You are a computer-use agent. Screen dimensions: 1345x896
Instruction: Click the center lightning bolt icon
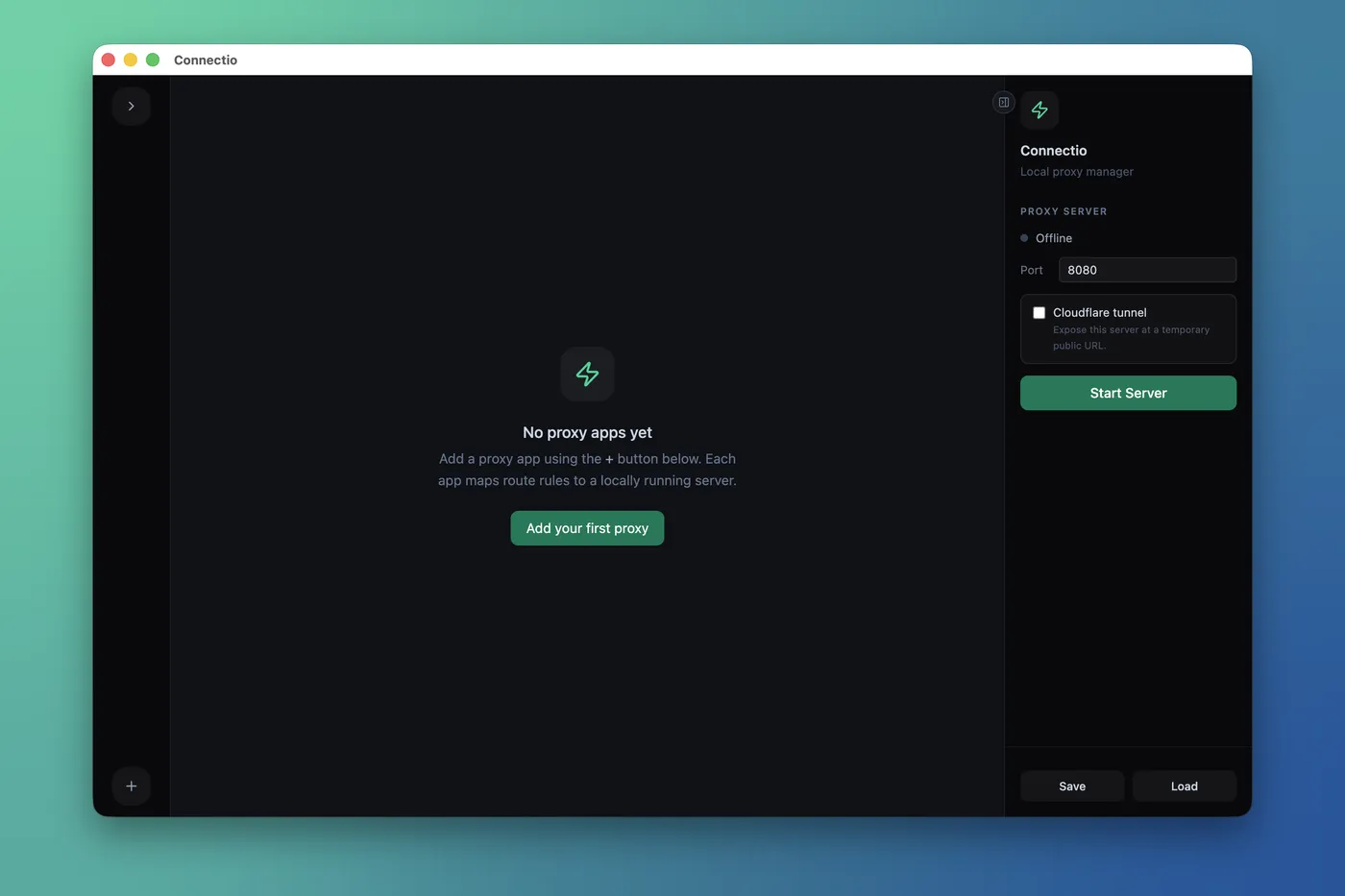pyautogui.click(x=587, y=374)
